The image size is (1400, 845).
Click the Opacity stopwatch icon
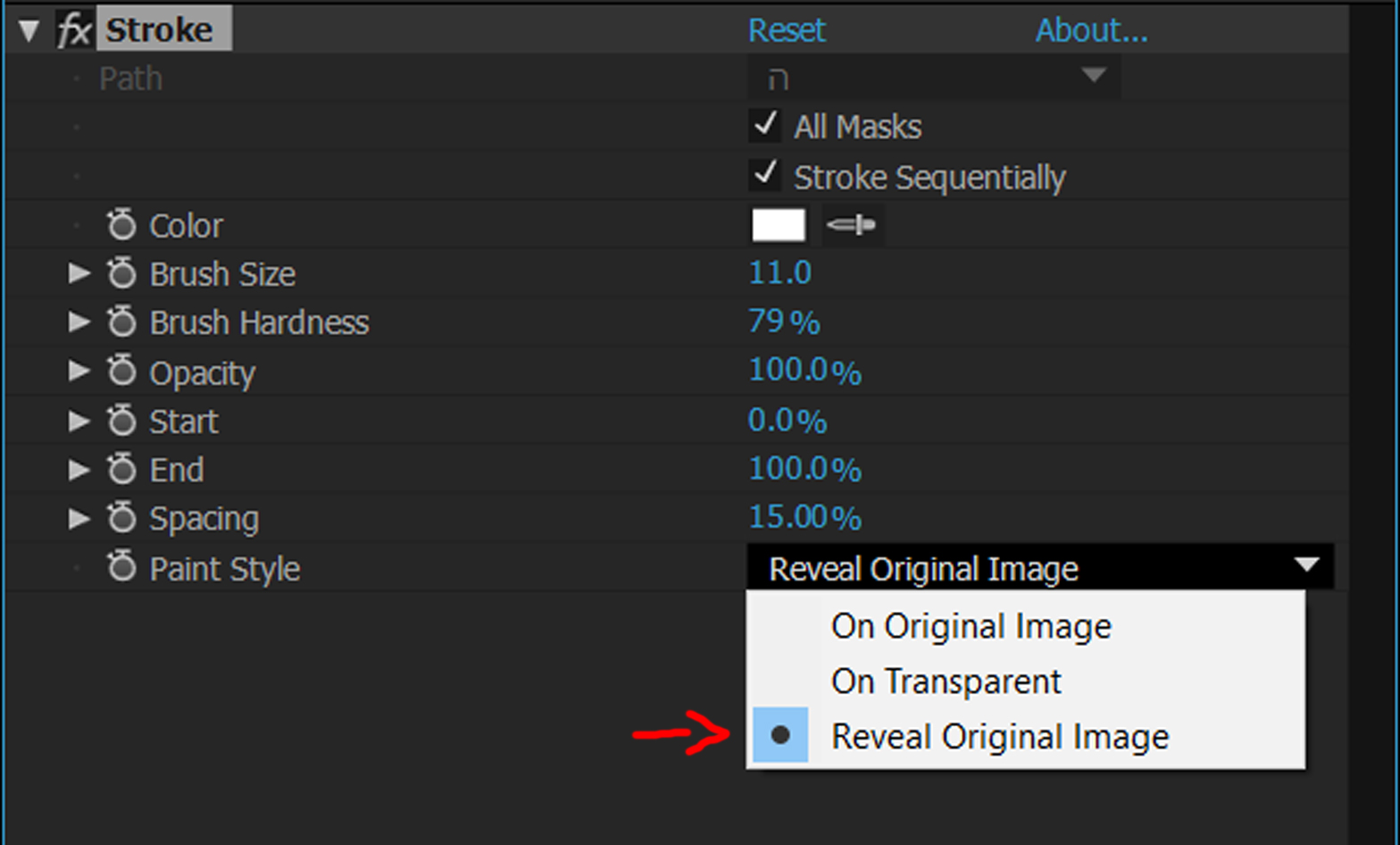coord(121,371)
